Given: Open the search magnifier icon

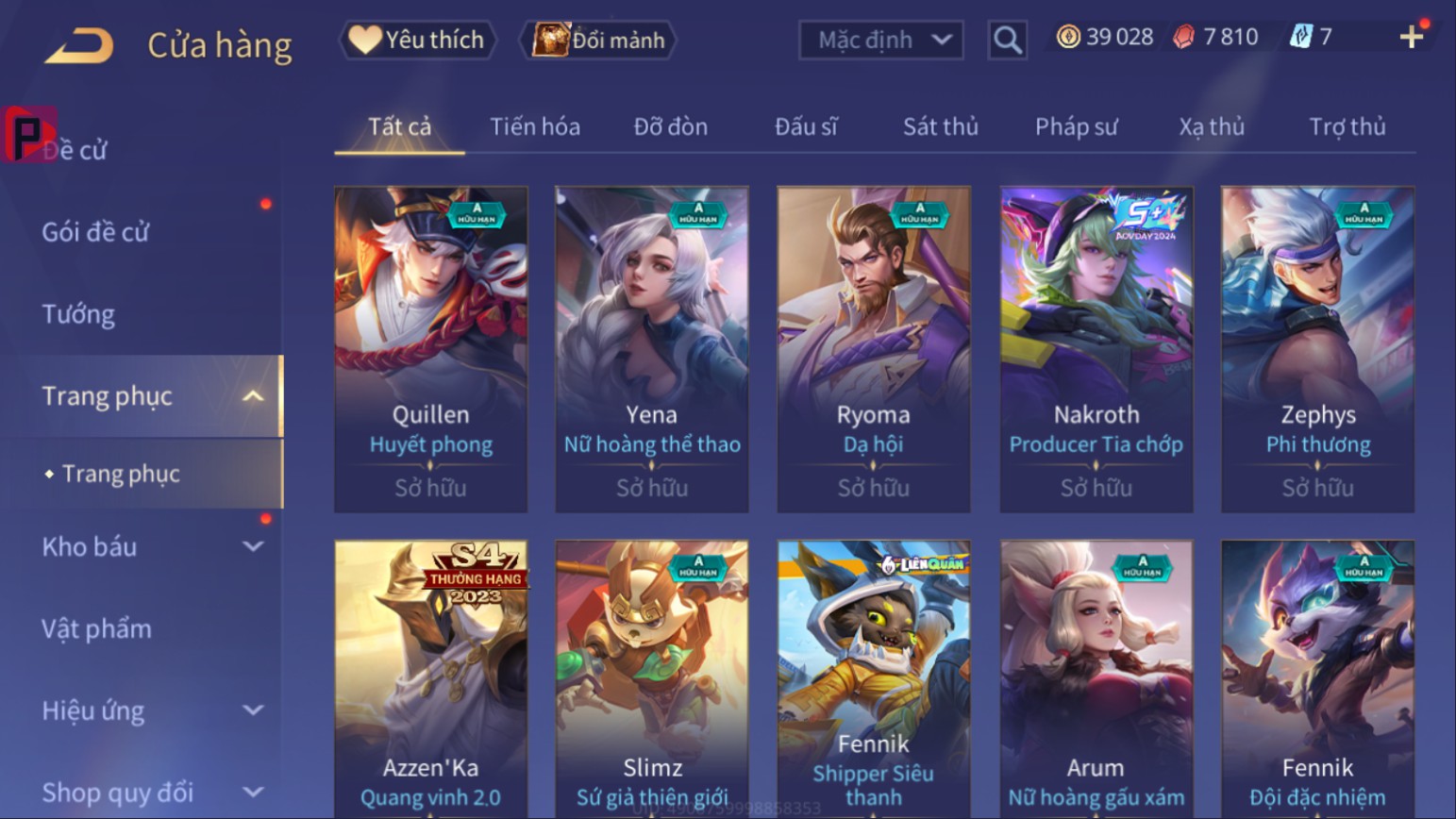Looking at the screenshot, I should (x=1007, y=40).
